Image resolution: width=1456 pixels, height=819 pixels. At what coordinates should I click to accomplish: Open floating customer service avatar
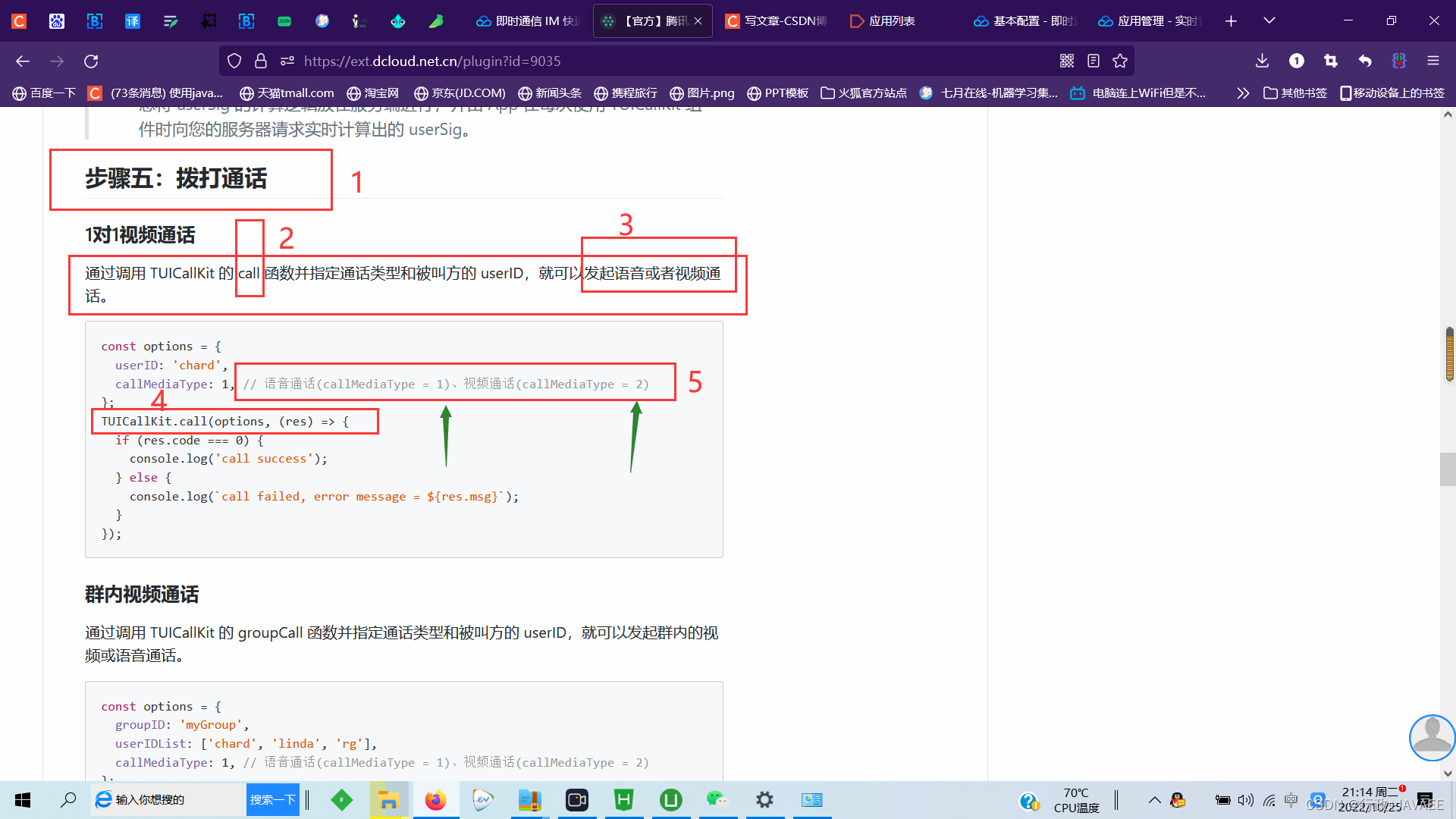pos(1432,737)
